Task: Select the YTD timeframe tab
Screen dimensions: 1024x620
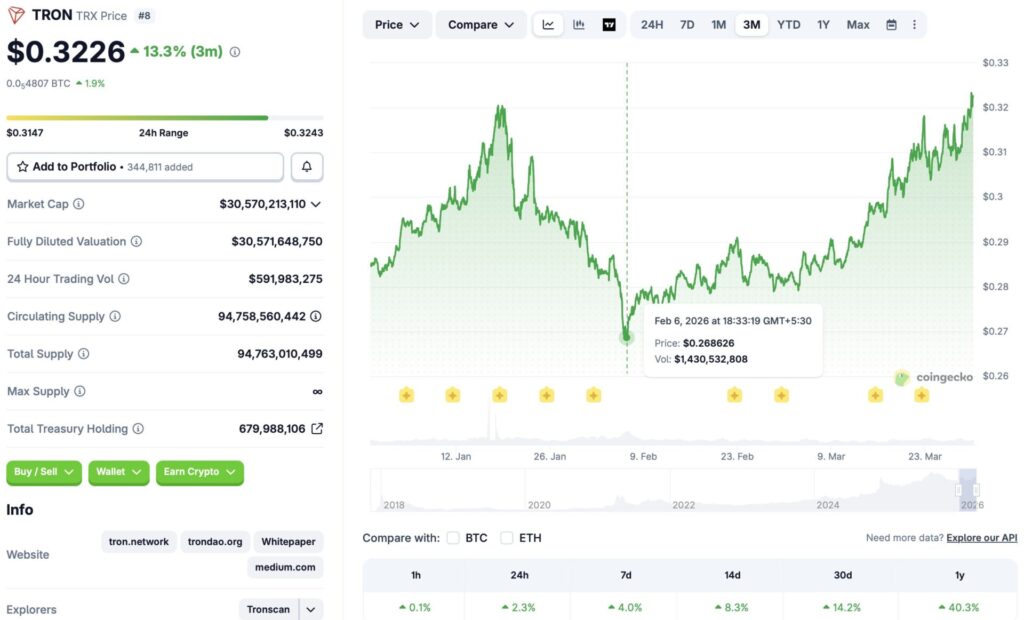Action: point(788,24)
